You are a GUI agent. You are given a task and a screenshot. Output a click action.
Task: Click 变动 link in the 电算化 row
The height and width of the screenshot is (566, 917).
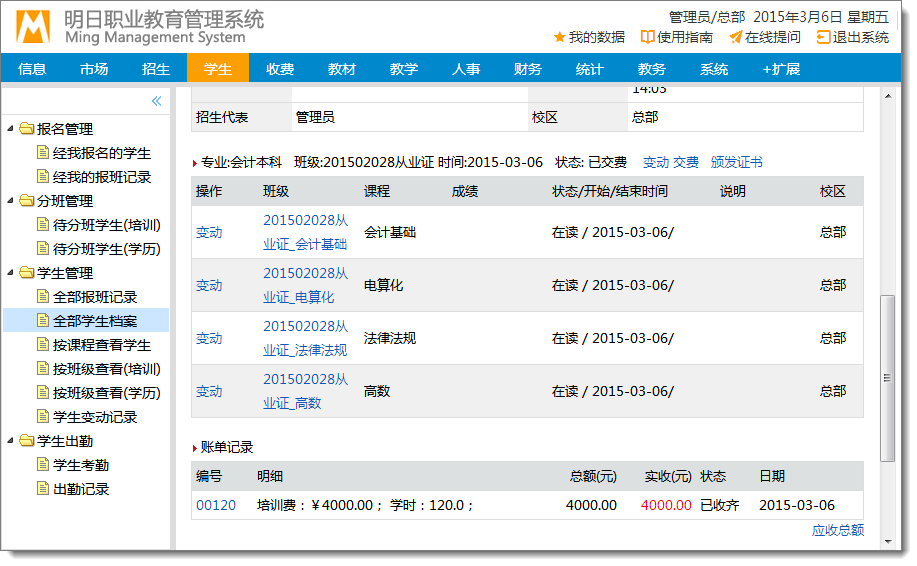[x=209, y=285]
